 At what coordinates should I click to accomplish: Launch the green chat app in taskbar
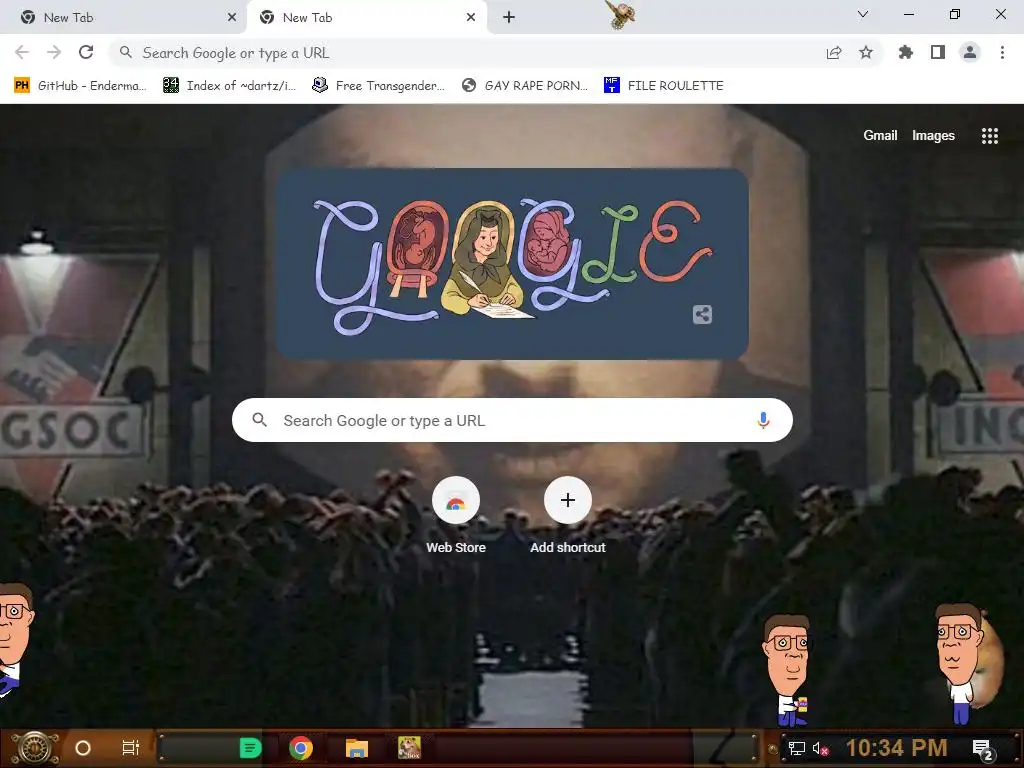[250, 748]
